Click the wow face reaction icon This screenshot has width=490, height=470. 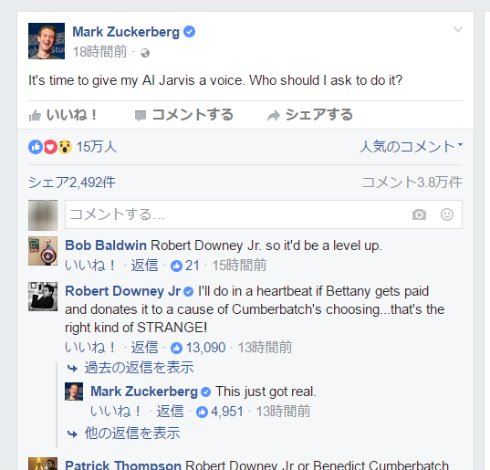pyautogui.click(x=65, y=147)
